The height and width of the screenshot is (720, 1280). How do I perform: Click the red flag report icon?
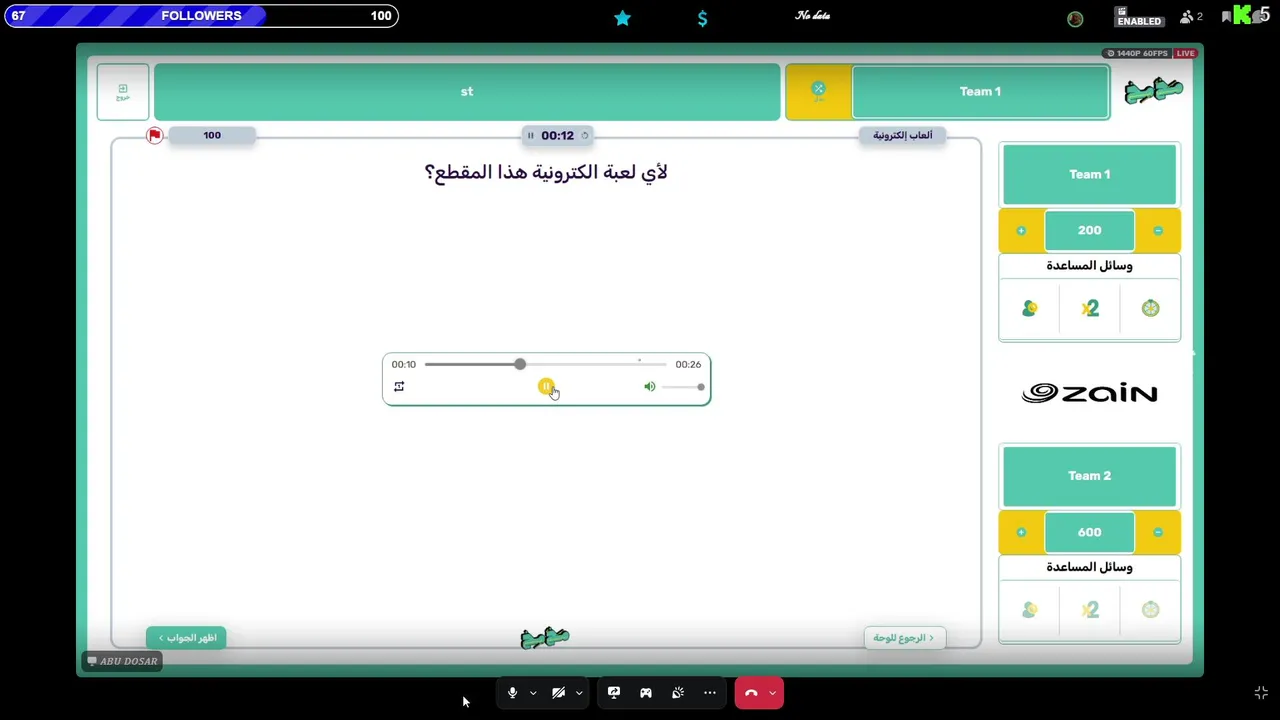(154, 135)
